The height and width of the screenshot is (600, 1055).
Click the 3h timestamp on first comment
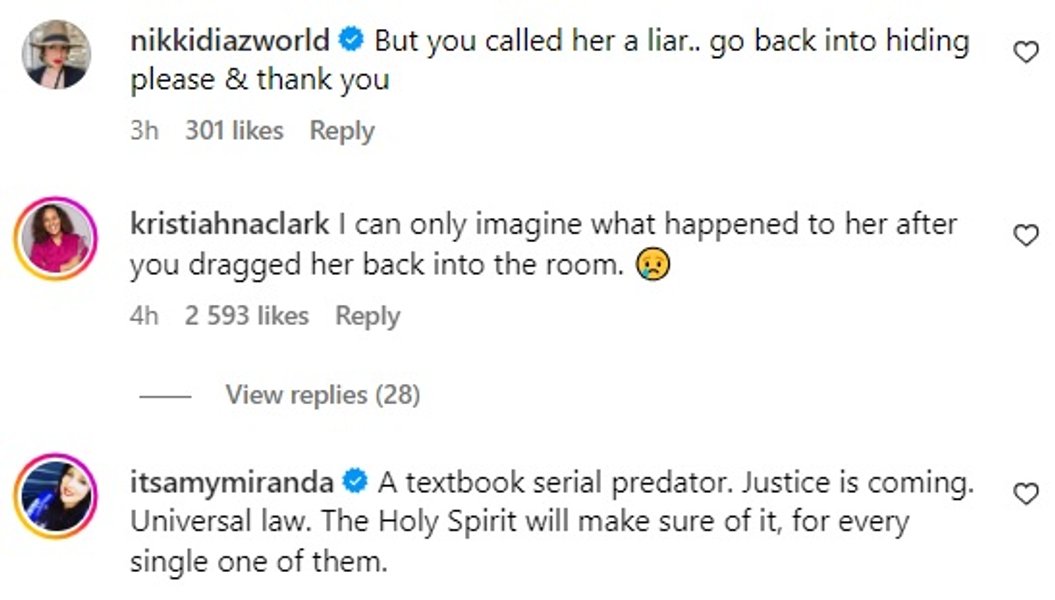[144, 130]
